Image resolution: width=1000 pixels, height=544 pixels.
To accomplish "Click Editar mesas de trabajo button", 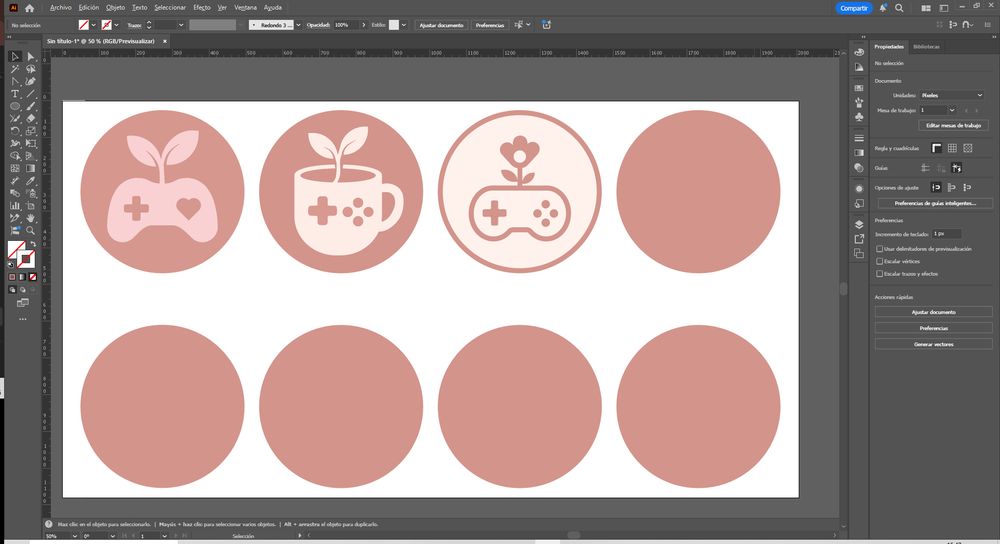I will coord(953,126).
